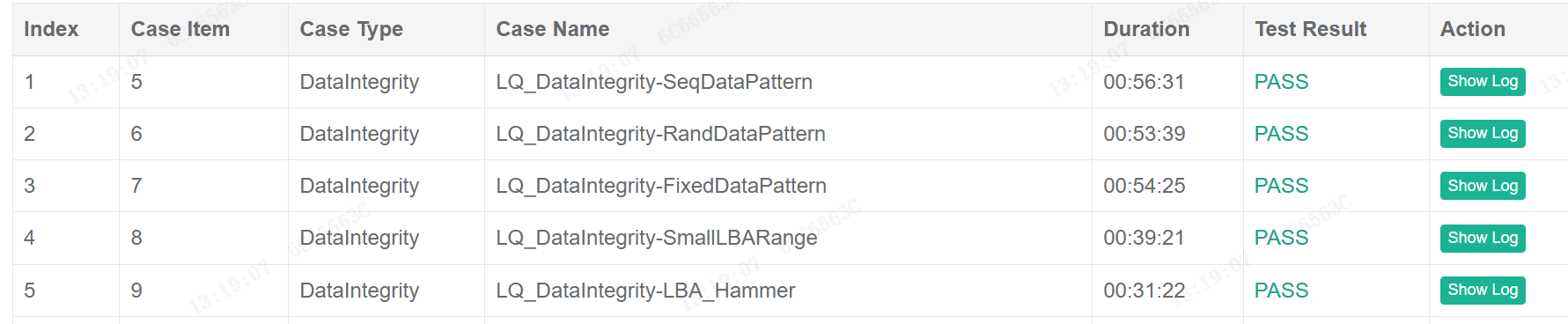Select the LQ_DataIntegrity-SeqDataPattern case name

[654, 82]
